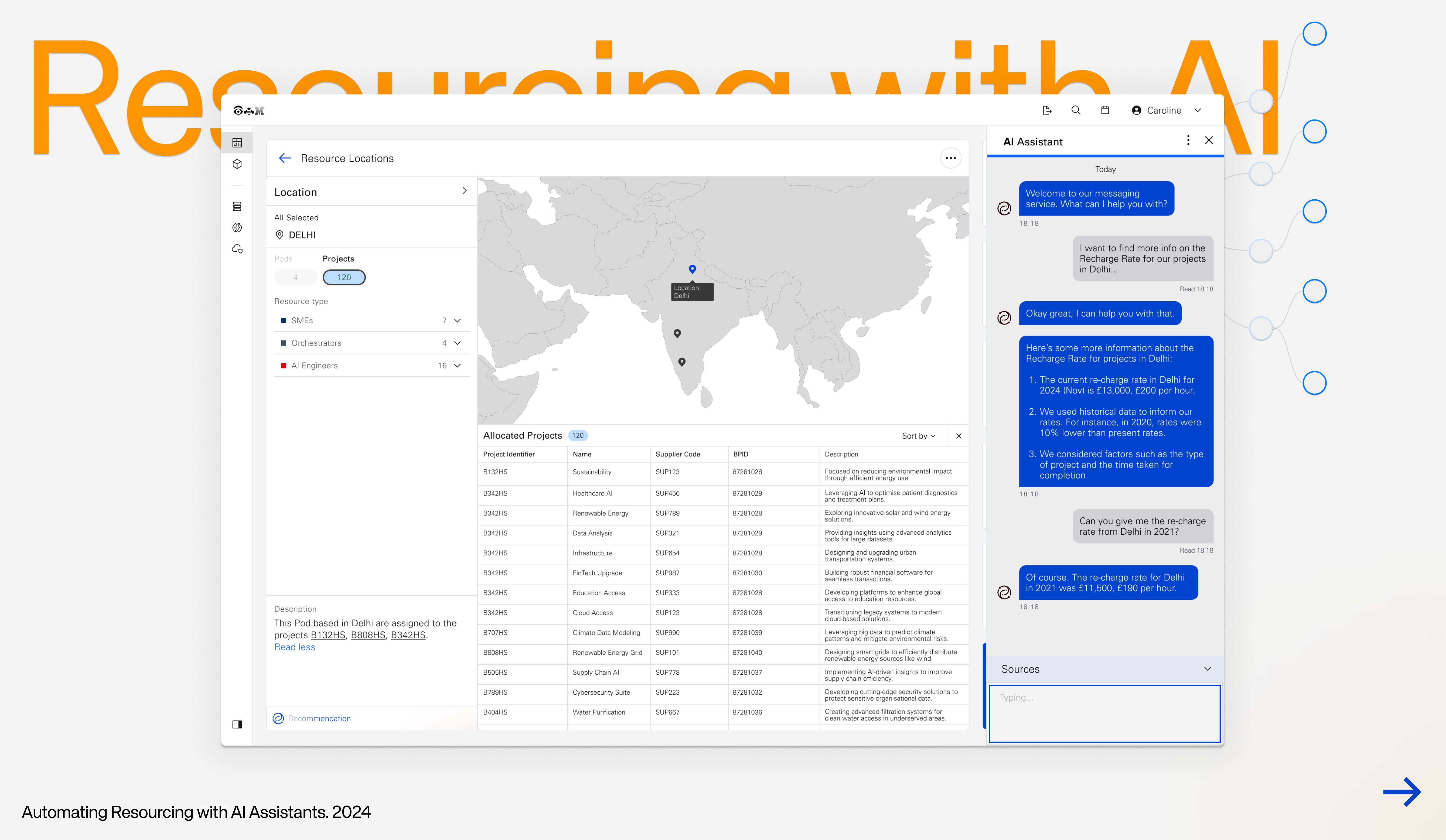Open the dashboard icon in left sidebar
1446x840 pixels.
(x=237, y=143)
